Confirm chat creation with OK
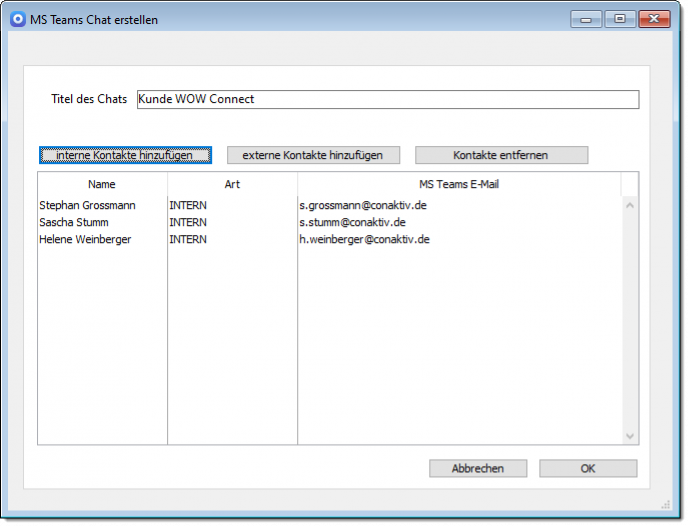The image size is (688, 526). tap(588, 468)
